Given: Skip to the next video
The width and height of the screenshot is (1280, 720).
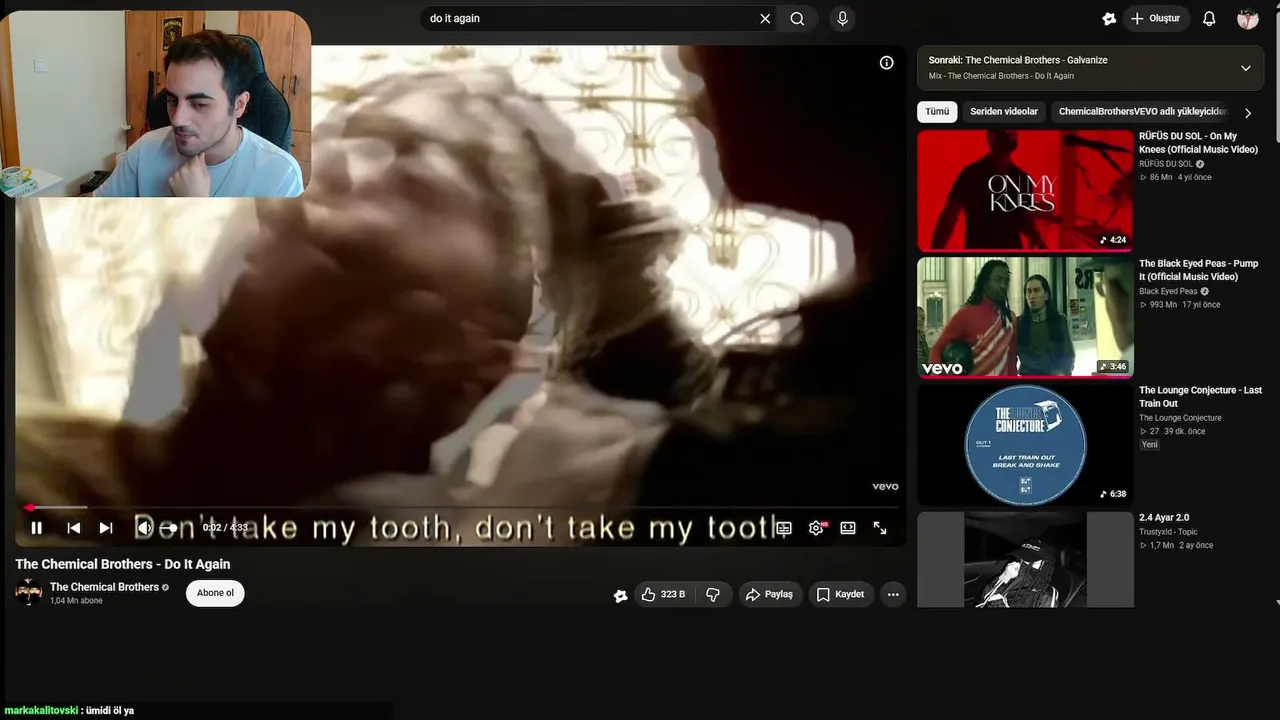Looking at the screenshot, I should click(x=106, y=528).
